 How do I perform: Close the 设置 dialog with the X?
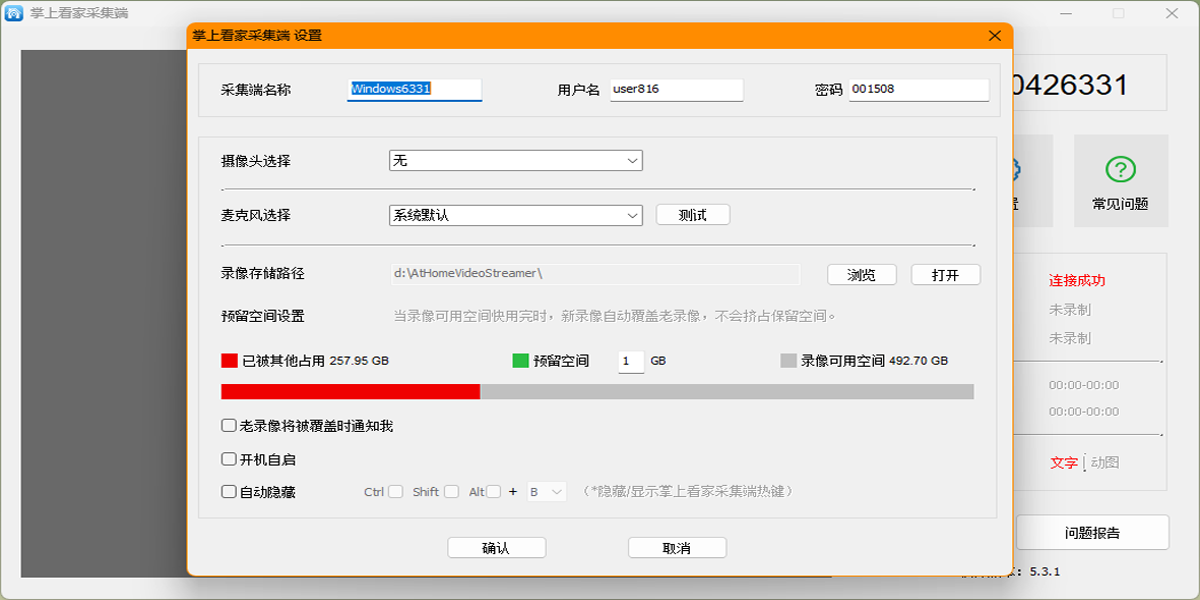tap(994, 36)
